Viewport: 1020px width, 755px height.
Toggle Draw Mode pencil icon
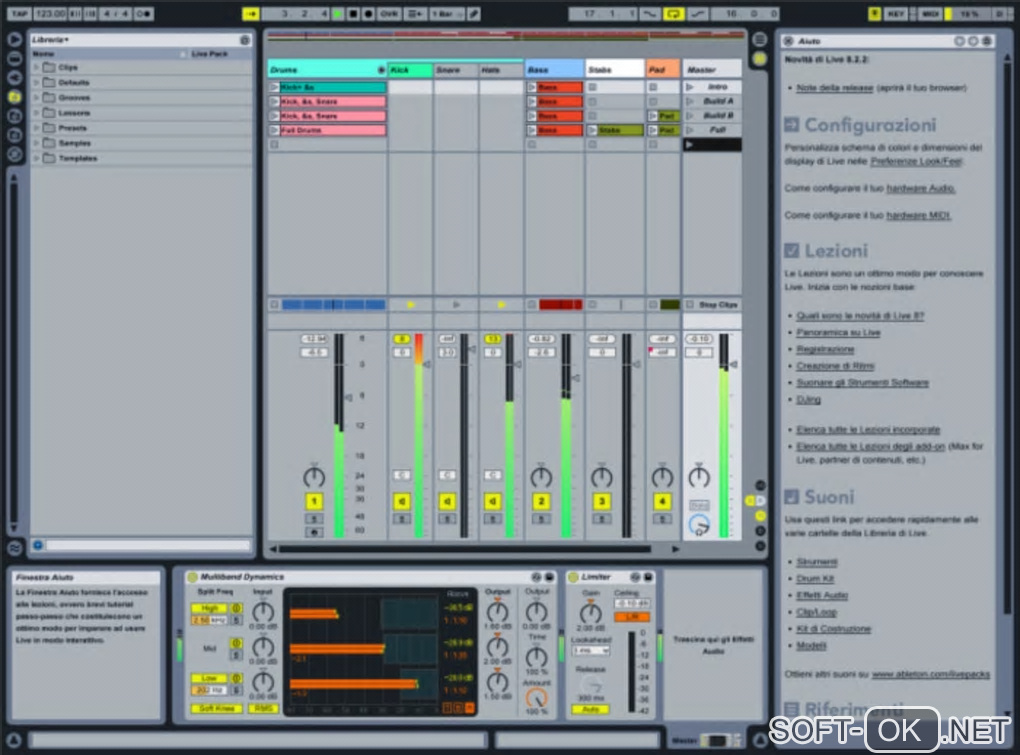(474, 13)
